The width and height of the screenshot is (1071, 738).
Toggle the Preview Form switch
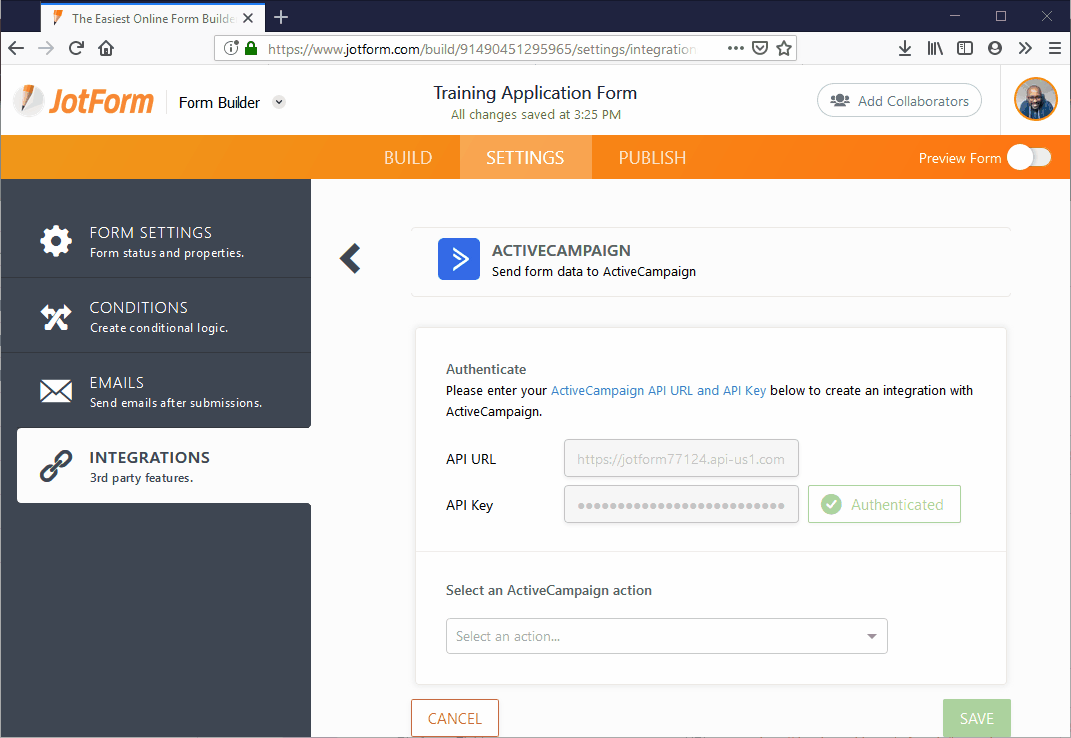pos(1029,158)
